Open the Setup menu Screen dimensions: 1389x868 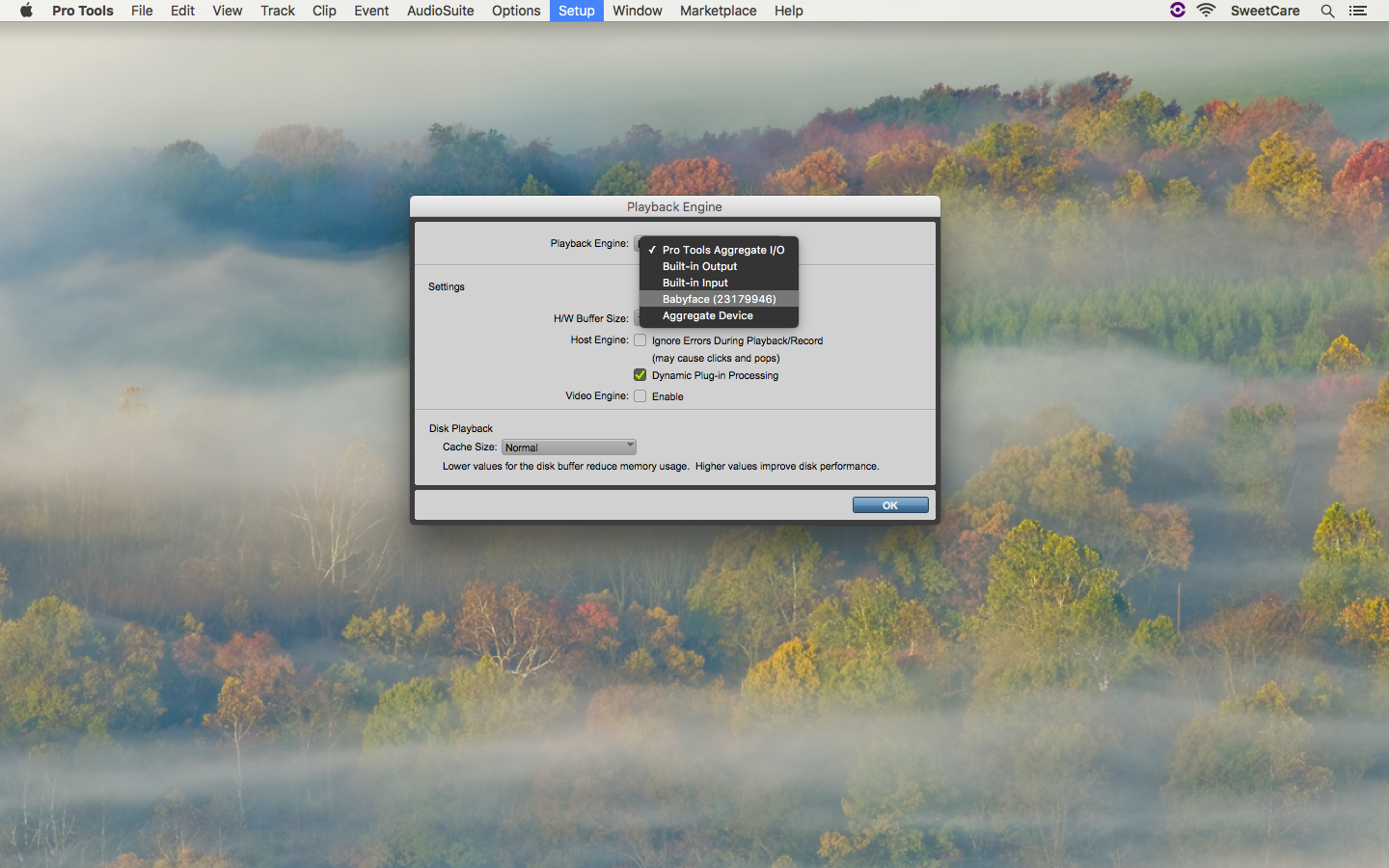576,11
